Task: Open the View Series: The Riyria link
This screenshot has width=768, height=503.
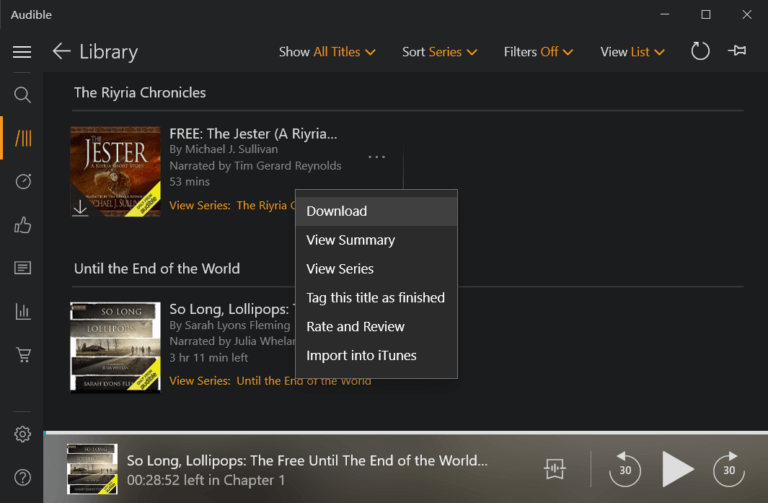Action: coord(232,205)
